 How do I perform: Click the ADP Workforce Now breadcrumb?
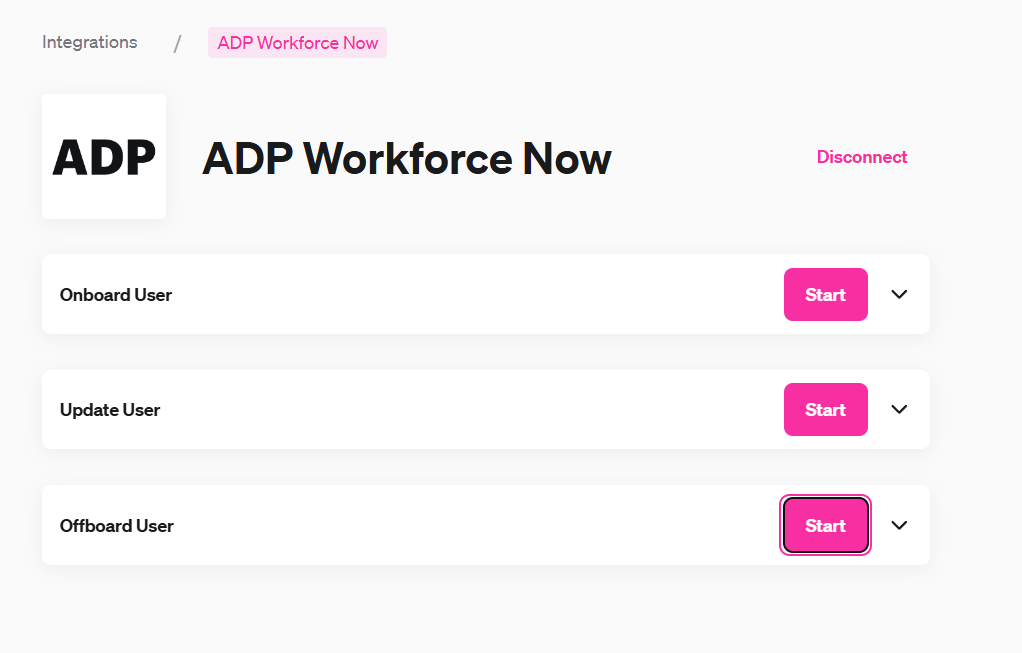coord(297,42)
